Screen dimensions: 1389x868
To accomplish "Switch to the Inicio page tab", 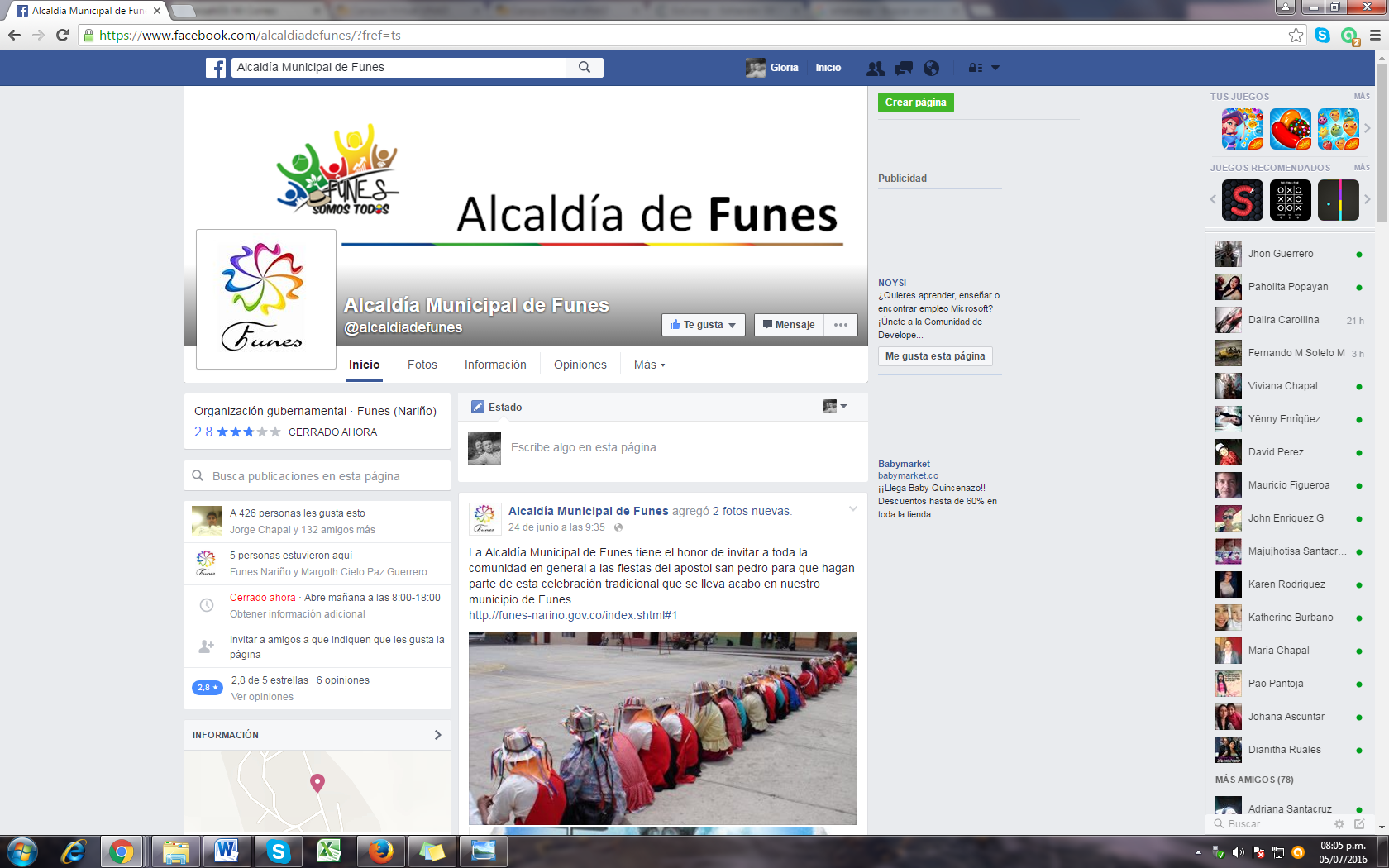I will [364, 365].
